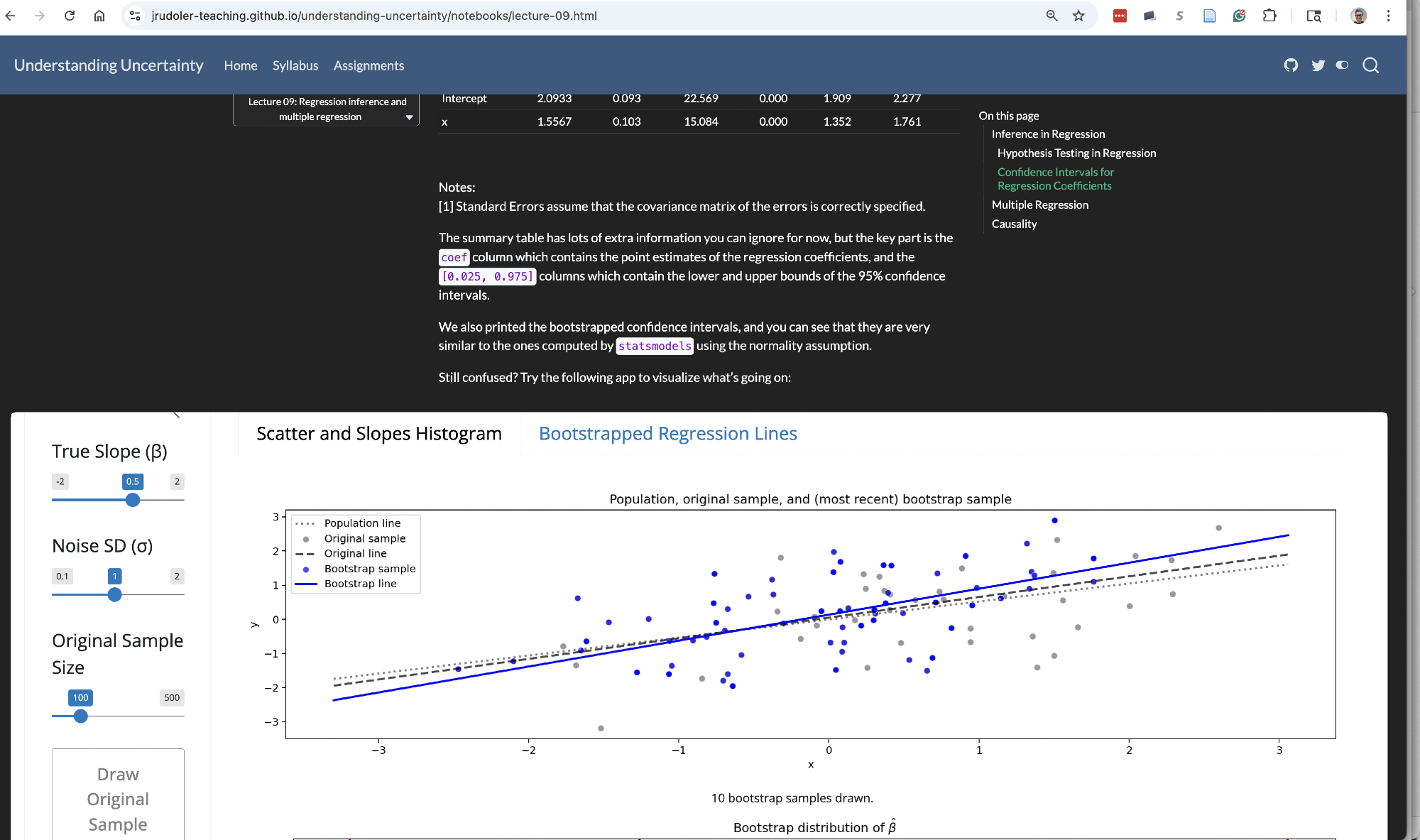Switch to Bootstrapped Regression Lines tab

[667, 433]
